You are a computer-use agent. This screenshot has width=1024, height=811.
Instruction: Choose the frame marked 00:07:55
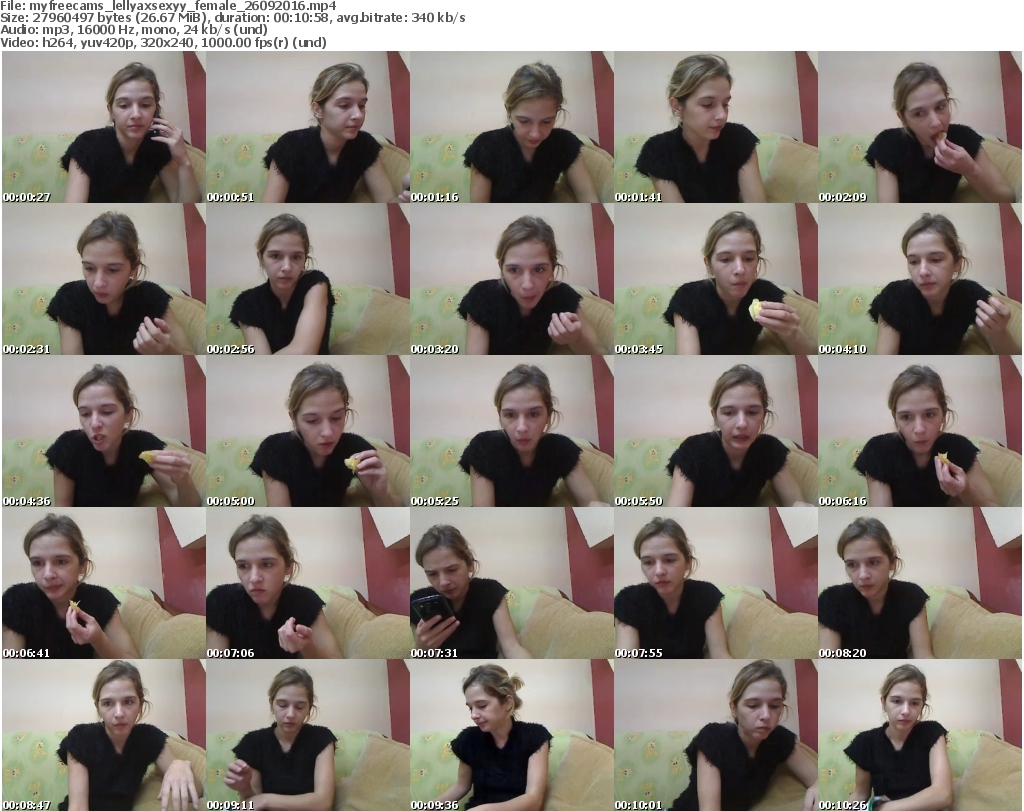[x=716, y=583]
